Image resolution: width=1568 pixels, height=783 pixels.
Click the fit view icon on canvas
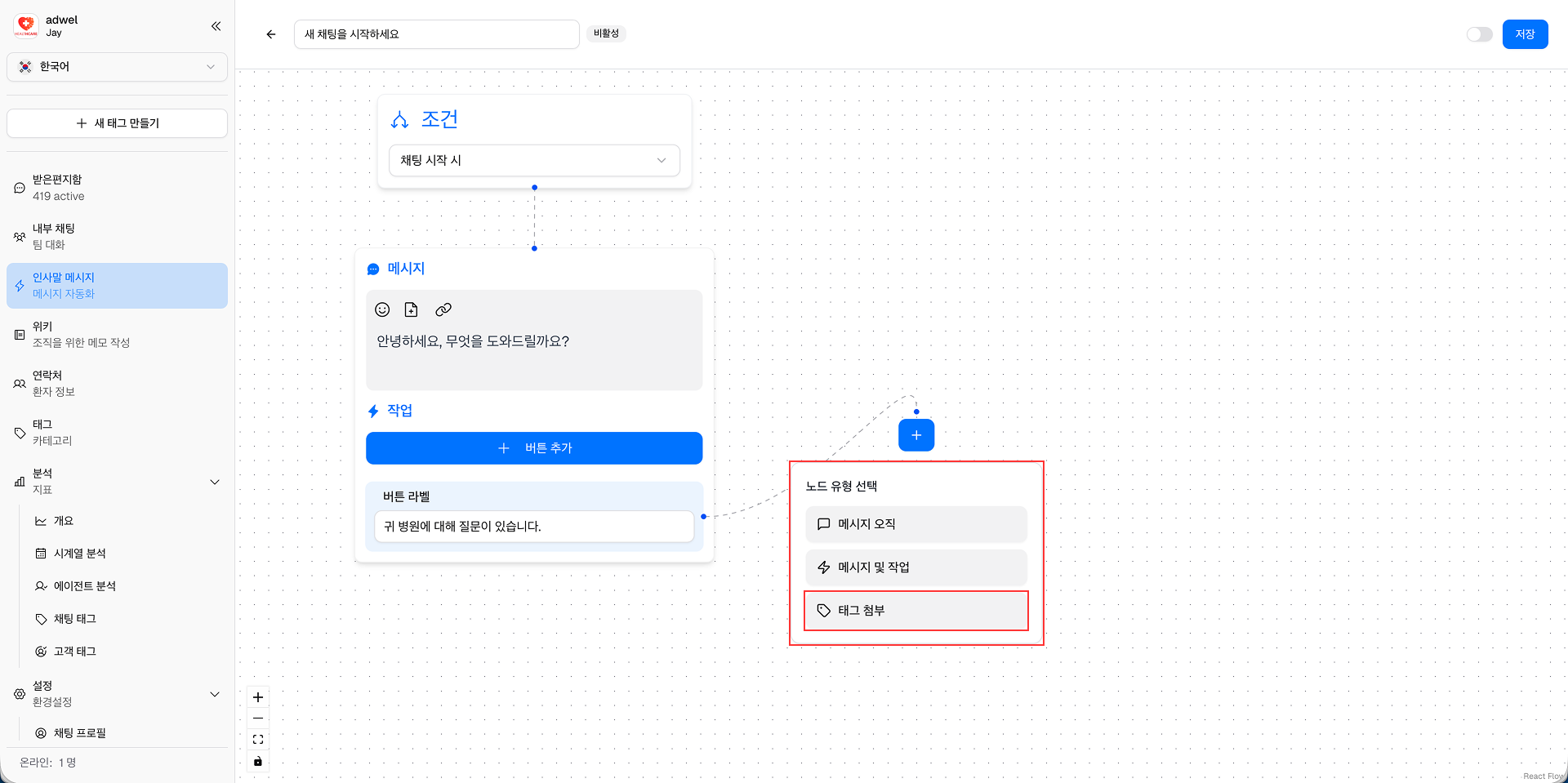pos(258,740)
